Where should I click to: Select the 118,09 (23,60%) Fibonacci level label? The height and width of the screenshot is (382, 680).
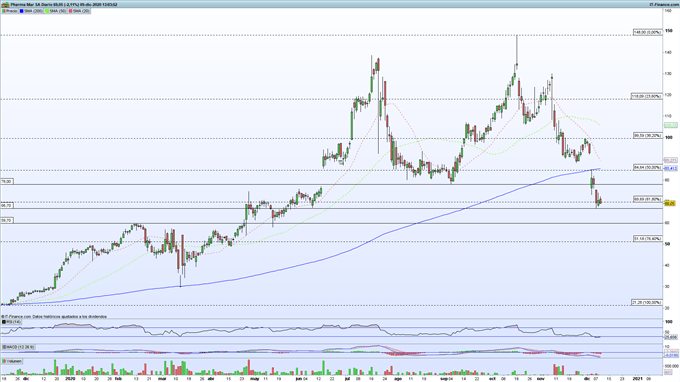[646, 97]
